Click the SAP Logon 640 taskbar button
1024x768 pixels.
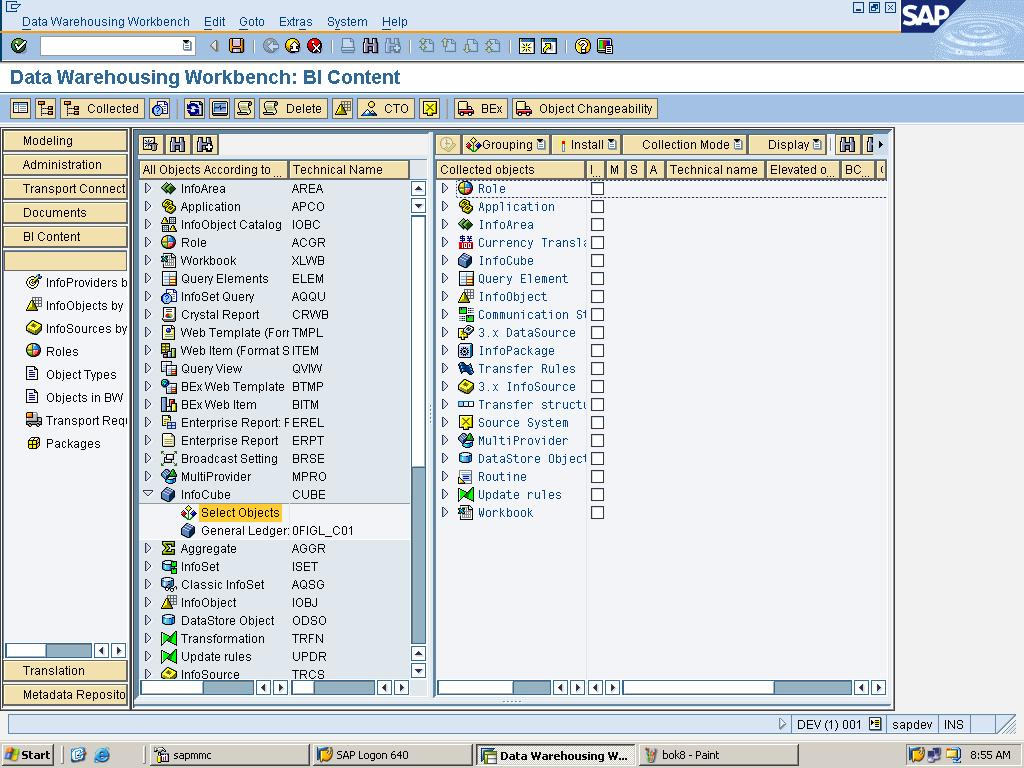(x=392, y=755)
